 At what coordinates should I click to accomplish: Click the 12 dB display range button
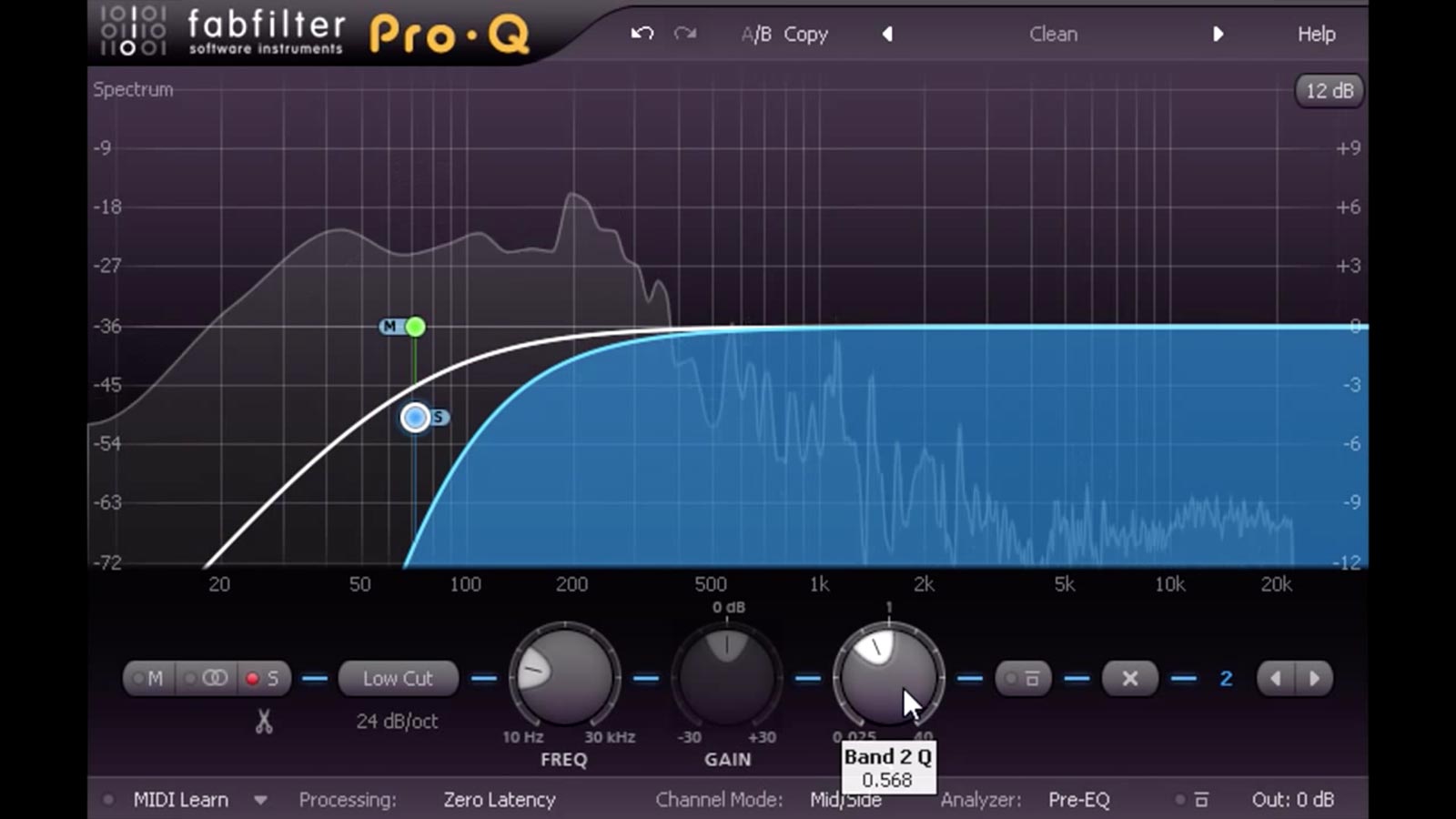point(1329,90)
